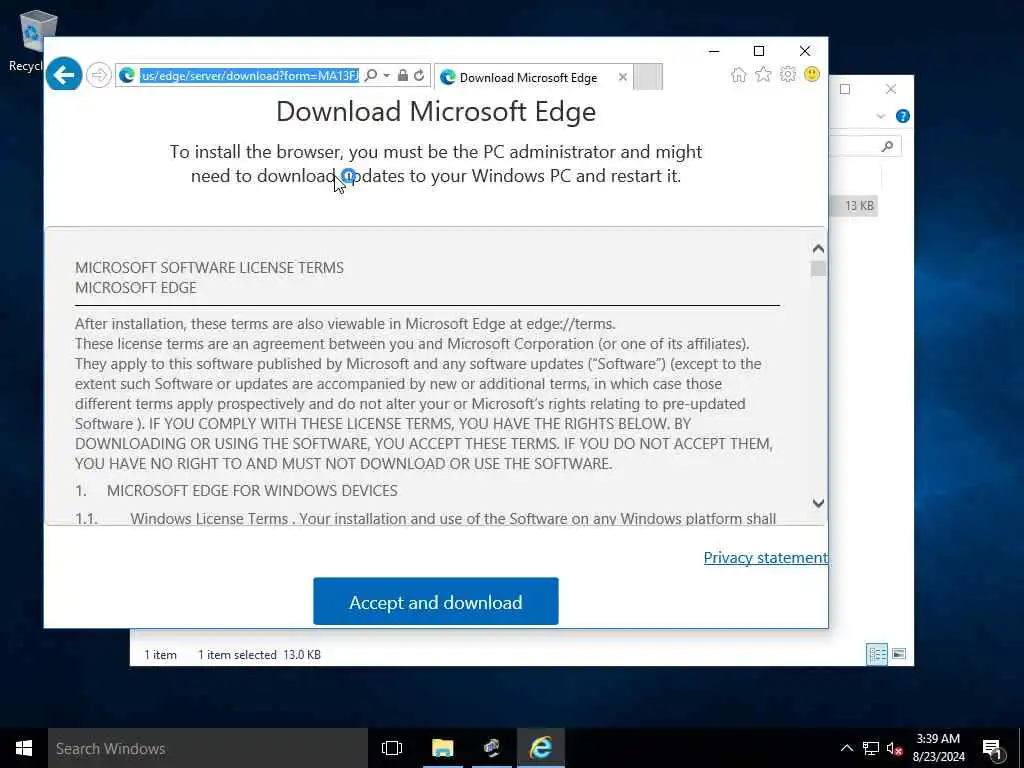The image size is (1024, 768).
Task: Close the Download Microsoft Edge tab
Action: pyautogui.click(x=622, y=77)
